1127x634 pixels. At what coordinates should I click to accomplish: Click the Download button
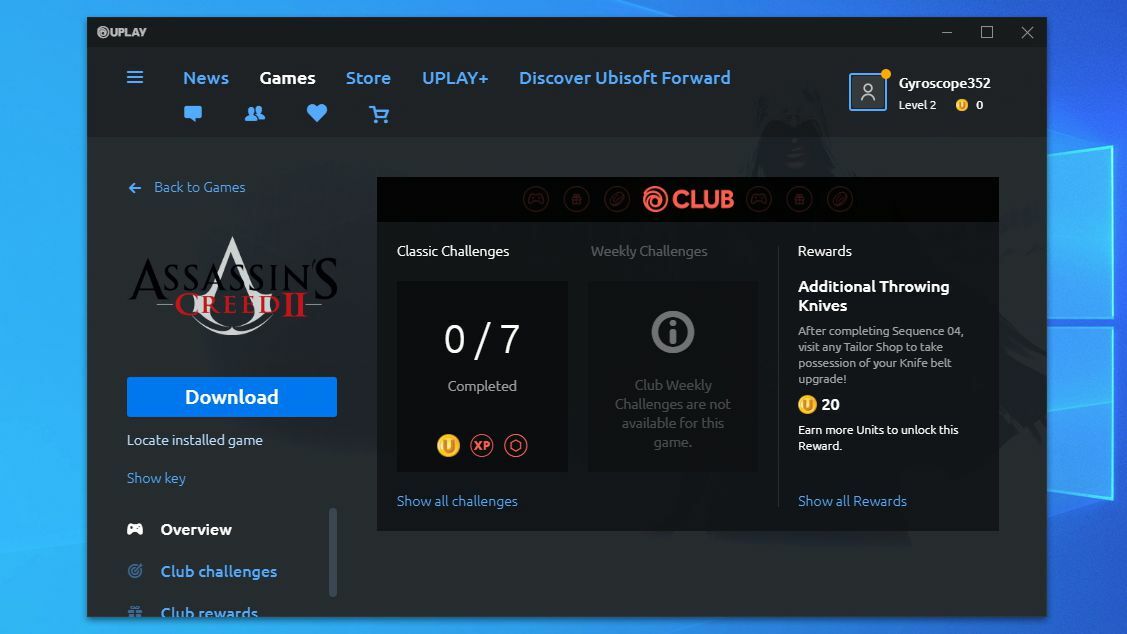(231, 397)
